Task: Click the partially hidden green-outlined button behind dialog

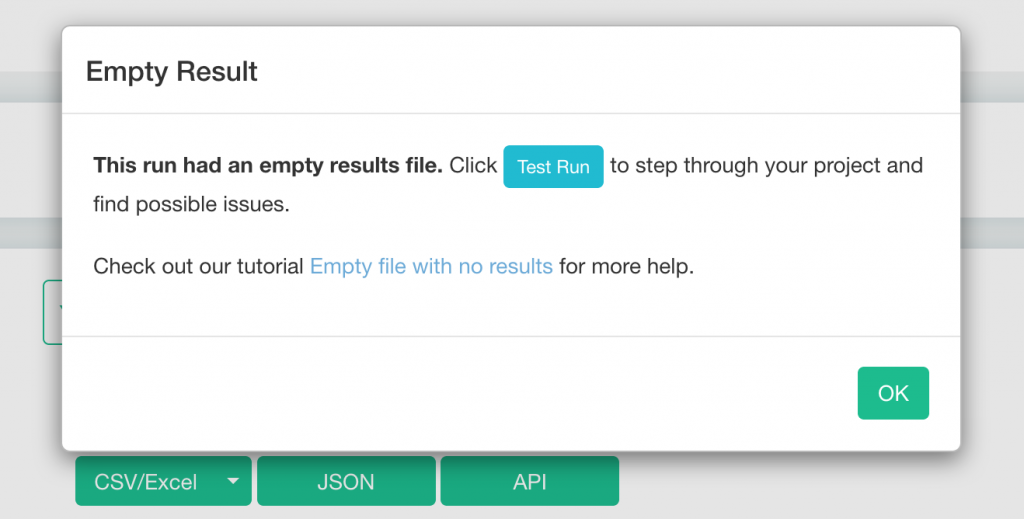Action: [51, 312]
